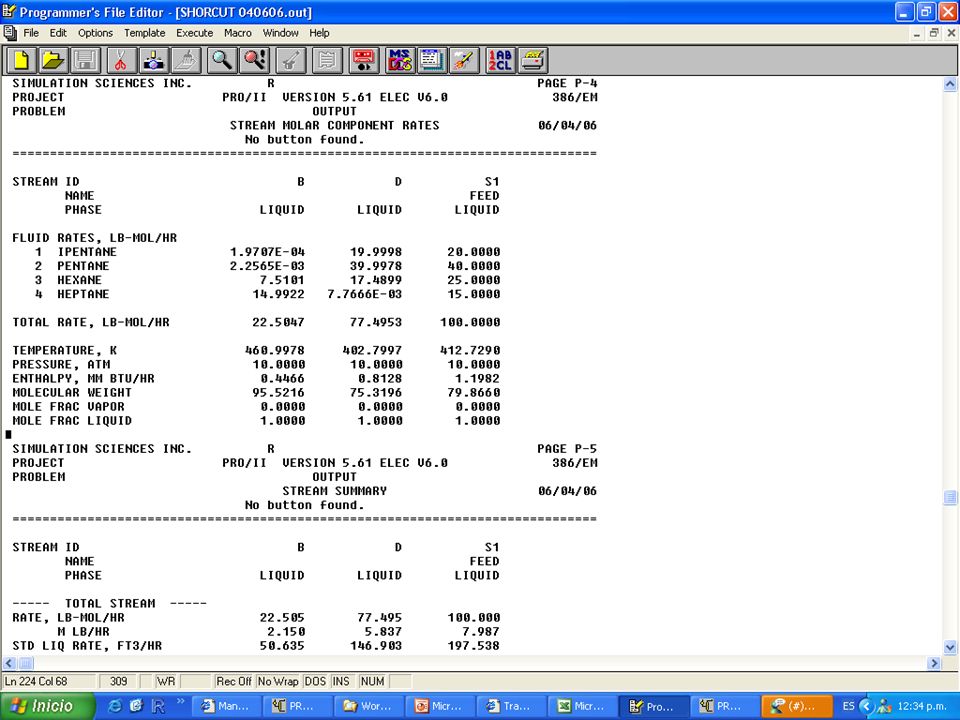The width and height of the screenshot is (960, 720).
Task: Launch Internet Explorer from the quick launch
Action: tap(114, 706)
